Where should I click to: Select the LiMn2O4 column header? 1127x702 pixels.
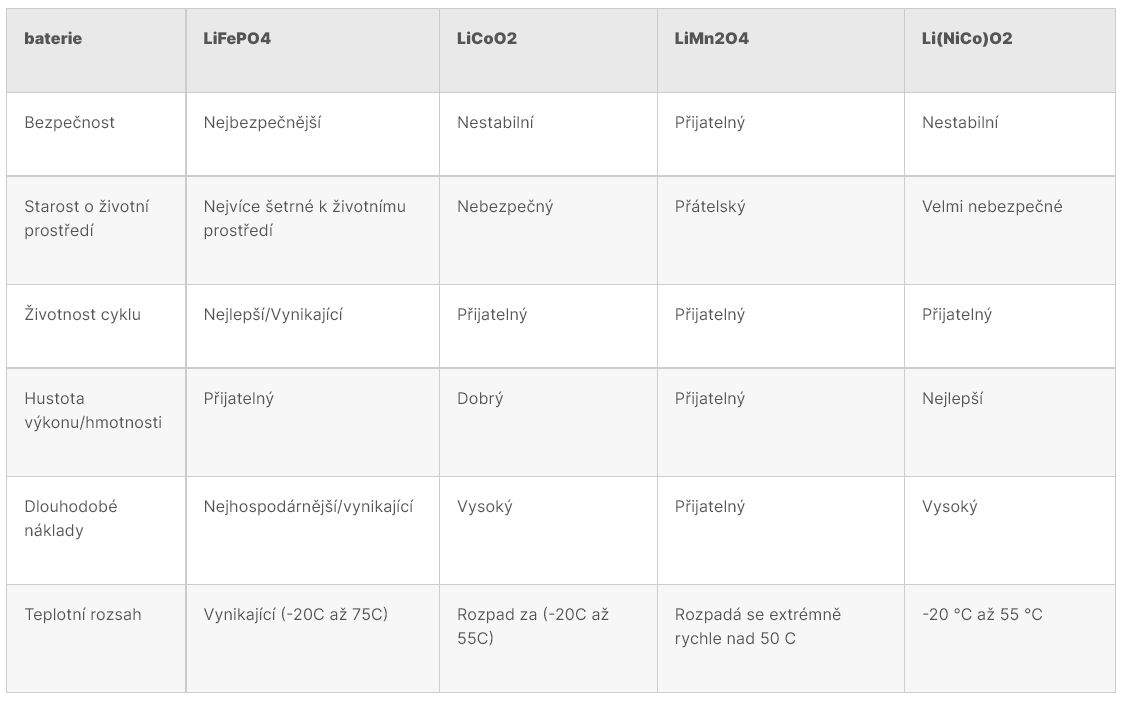tap(712, 39)
